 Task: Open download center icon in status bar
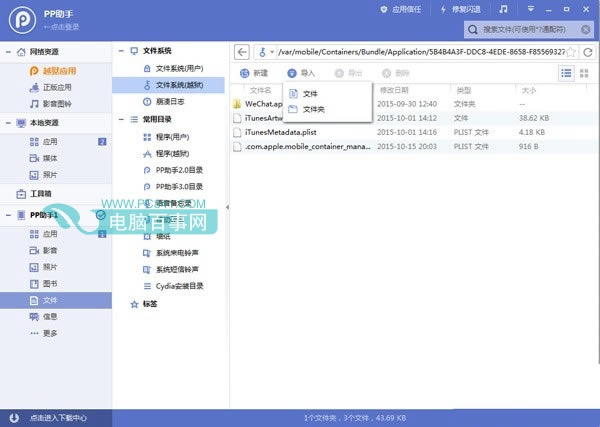coord(14,418)
